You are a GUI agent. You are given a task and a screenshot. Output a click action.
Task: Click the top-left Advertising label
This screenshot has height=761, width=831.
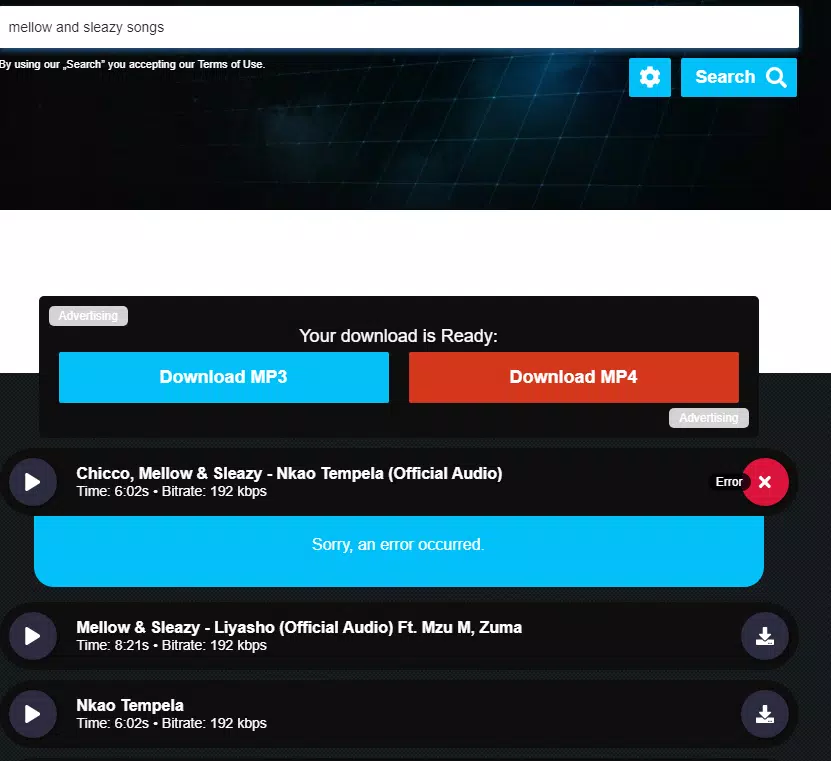(x=89, y=316)
